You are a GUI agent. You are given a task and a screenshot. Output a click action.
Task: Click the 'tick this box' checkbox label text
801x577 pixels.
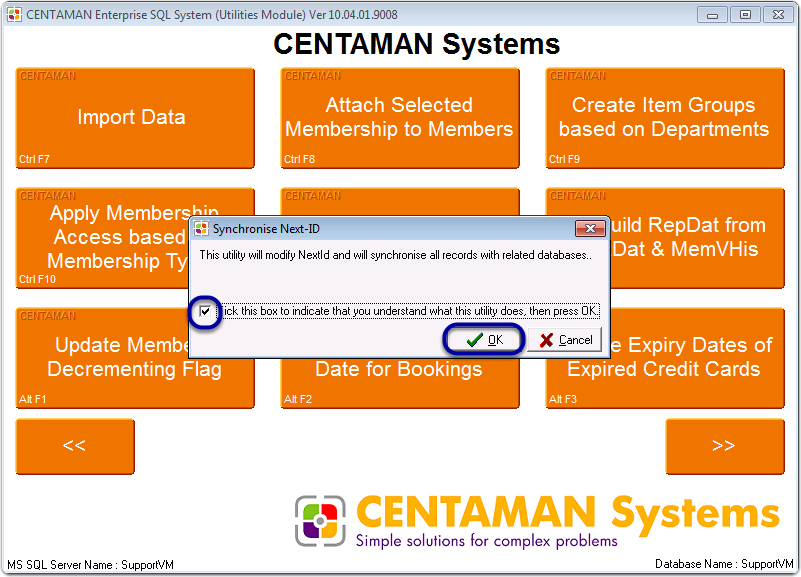tap(410, 311)
